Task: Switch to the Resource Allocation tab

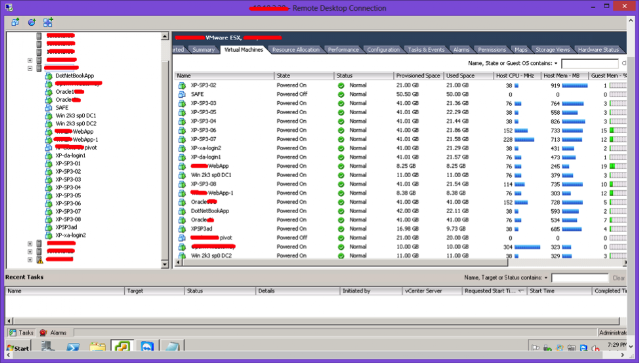Action: tap(296, 50)
